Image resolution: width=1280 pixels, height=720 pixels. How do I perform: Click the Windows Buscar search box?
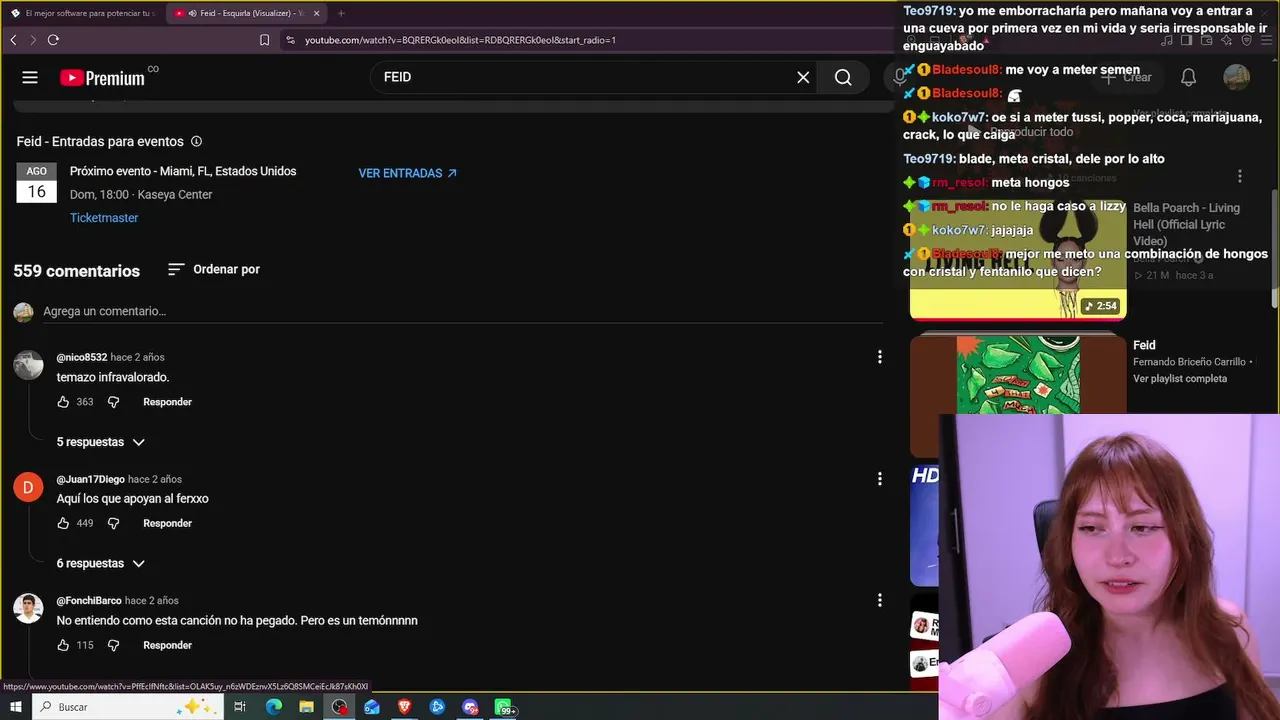click(x=127, y=707)
